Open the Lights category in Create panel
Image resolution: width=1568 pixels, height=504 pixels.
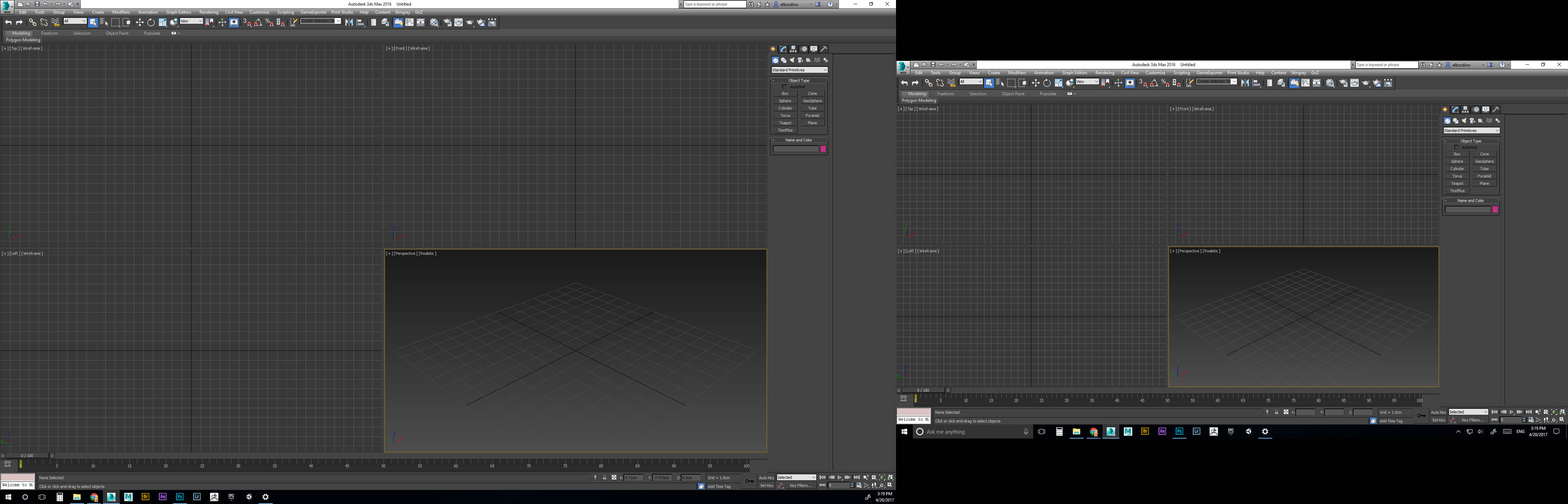tap(792, 59)
